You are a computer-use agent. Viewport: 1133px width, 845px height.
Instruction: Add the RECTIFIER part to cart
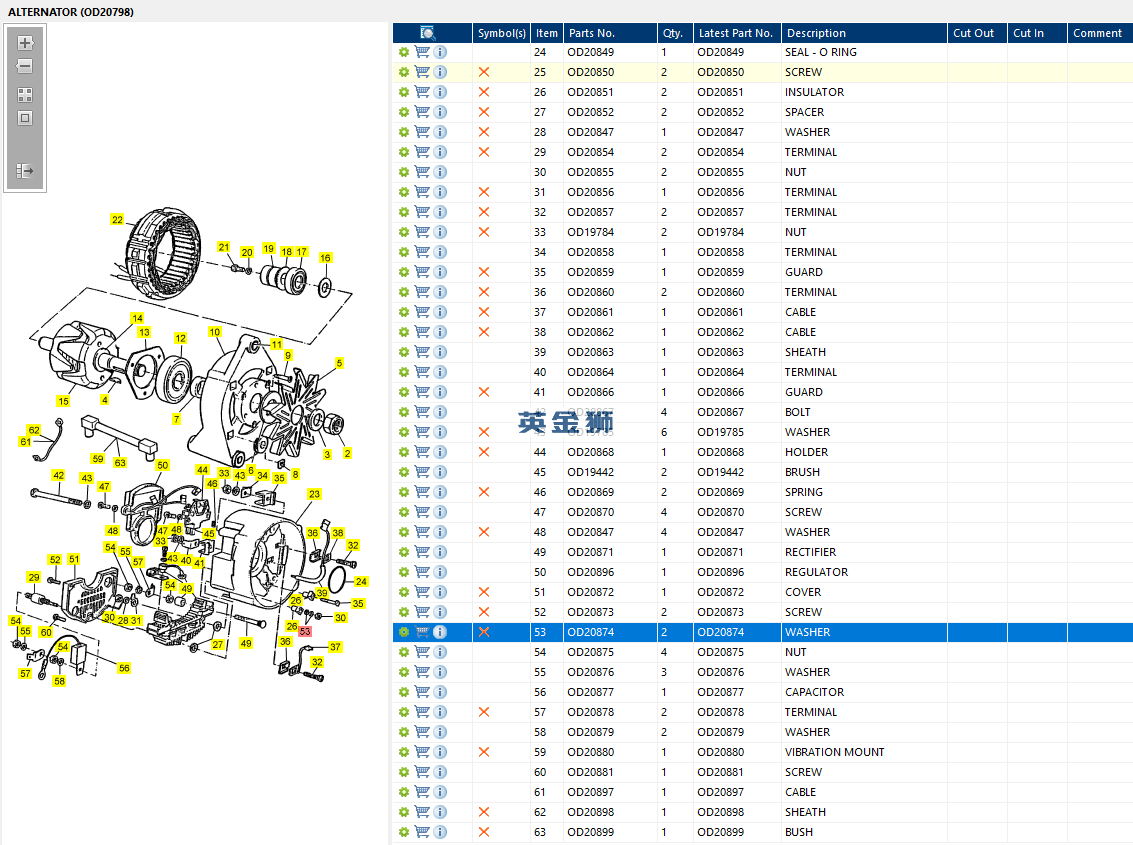click(x=422, y=552)
